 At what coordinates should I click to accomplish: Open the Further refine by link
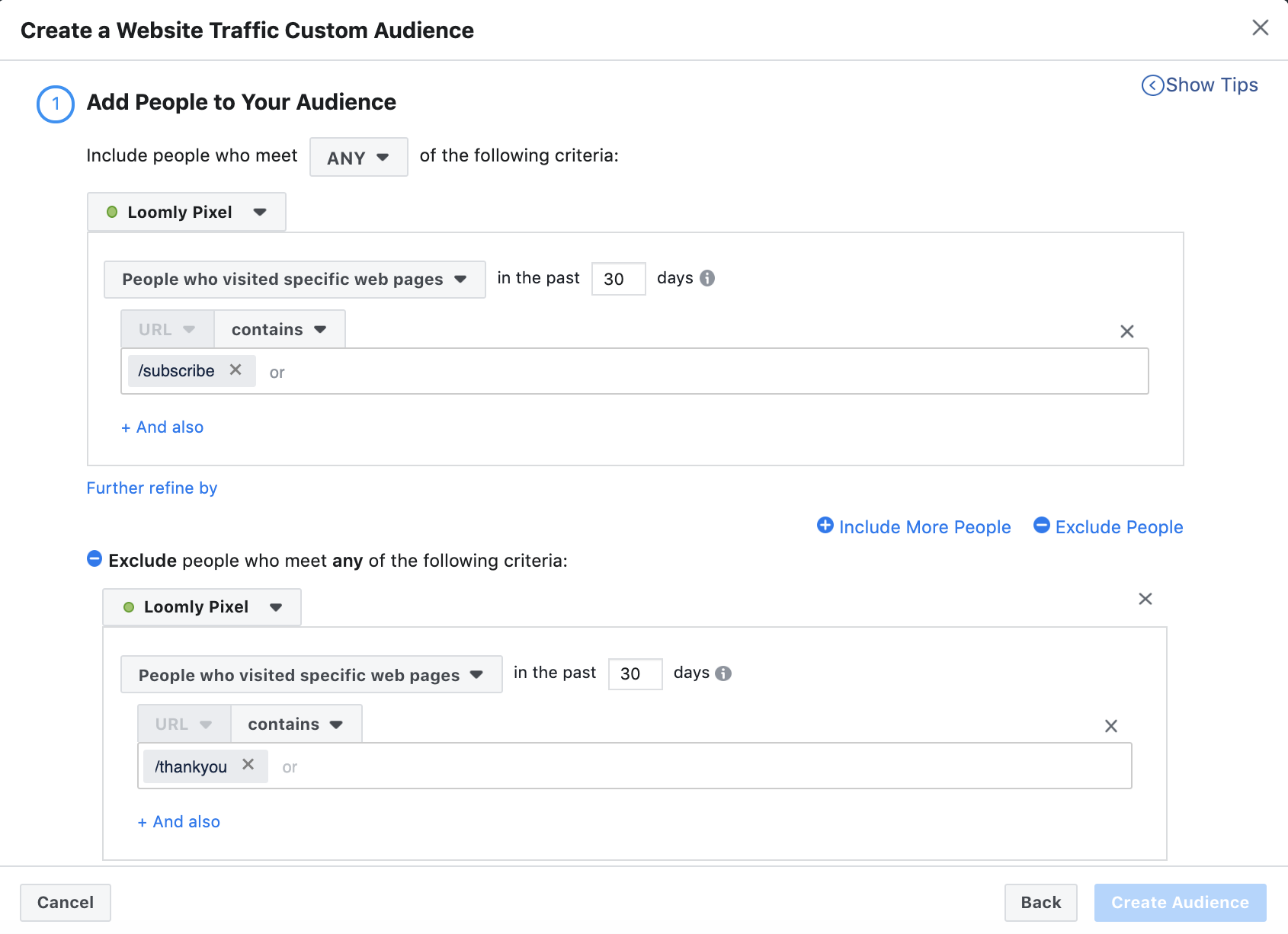pyautogui.click(x=151, y=488)
